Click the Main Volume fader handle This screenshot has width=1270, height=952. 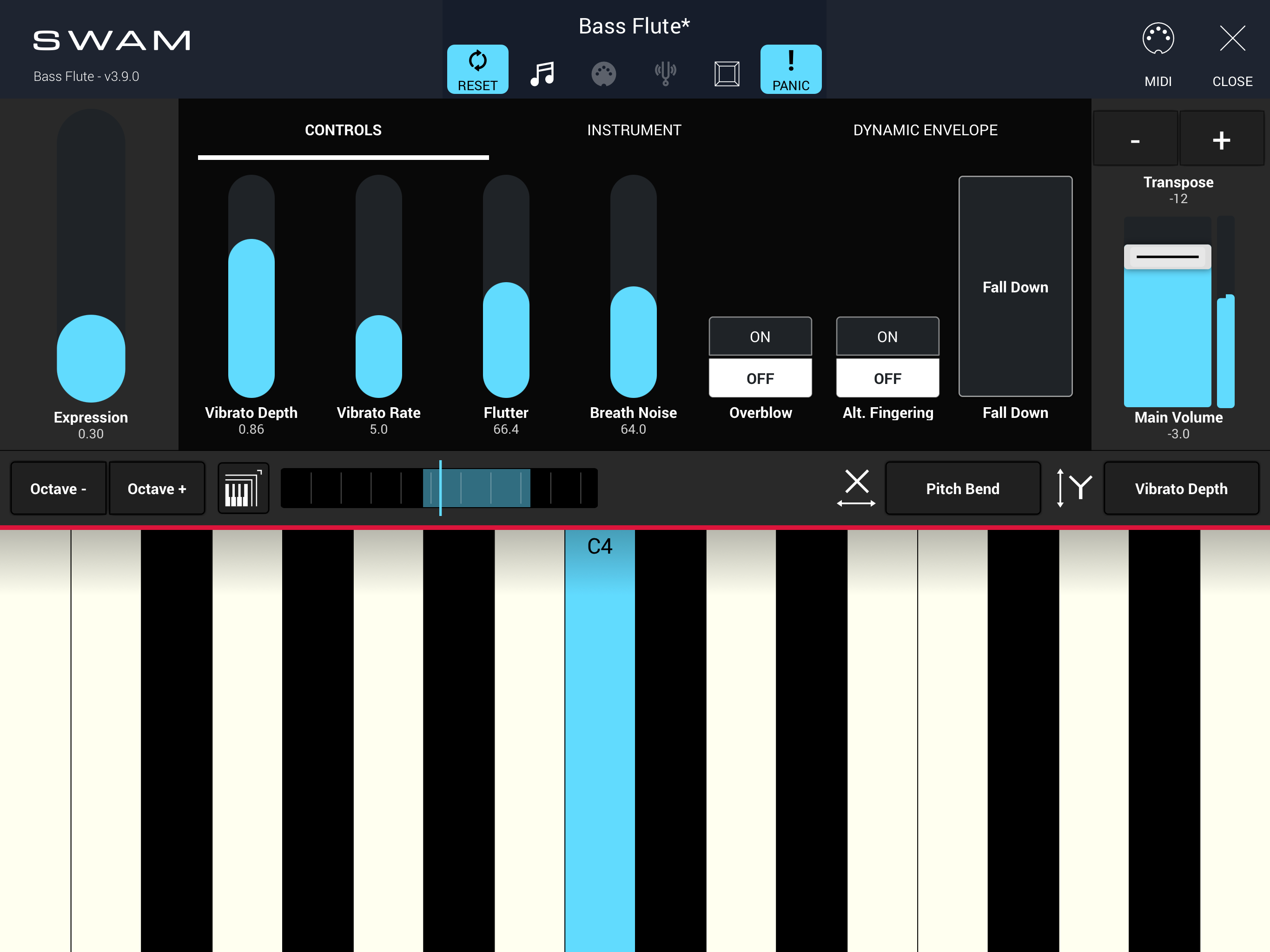1167,257
